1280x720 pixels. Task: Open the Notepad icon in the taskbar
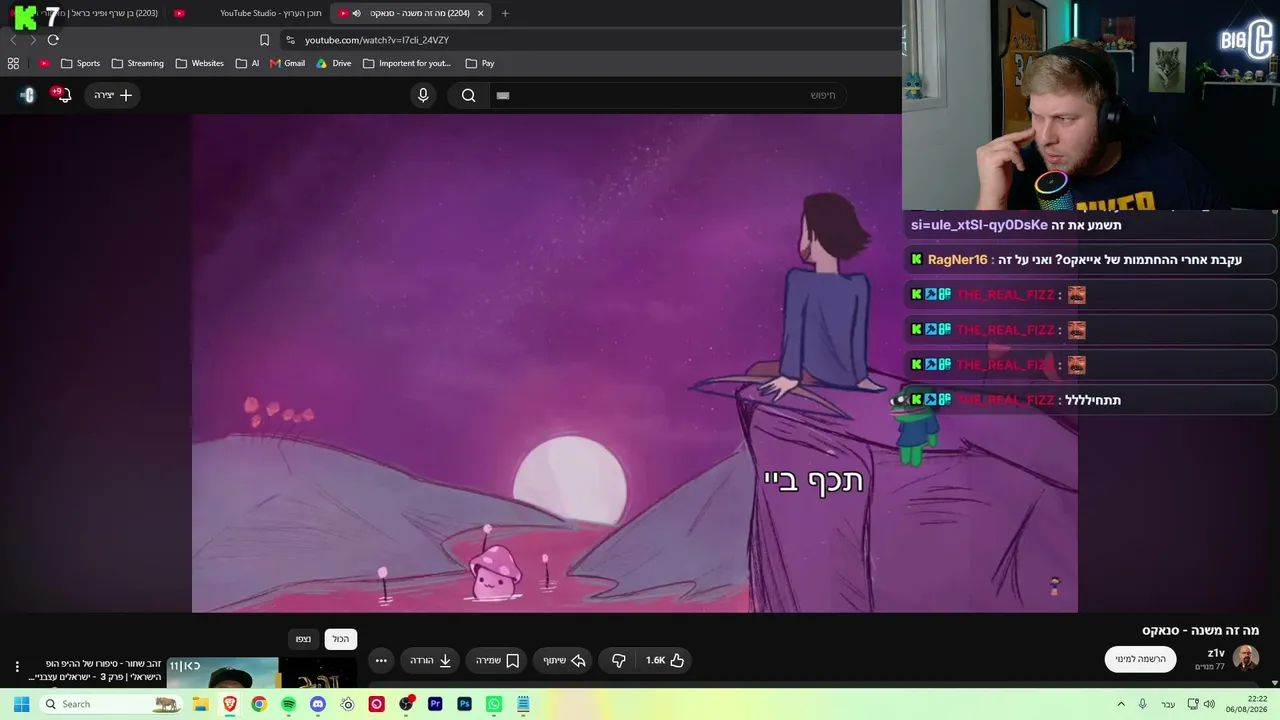pos(523,704)
